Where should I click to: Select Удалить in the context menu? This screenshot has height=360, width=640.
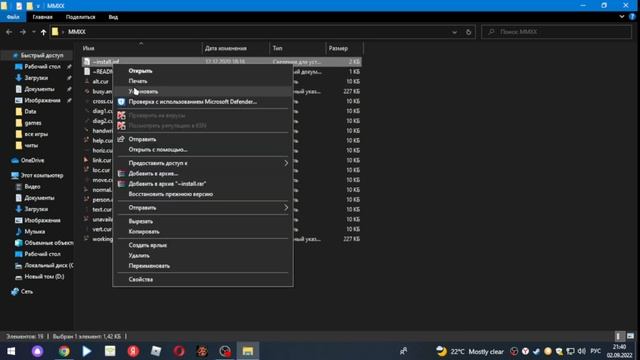tap(139, 256)
